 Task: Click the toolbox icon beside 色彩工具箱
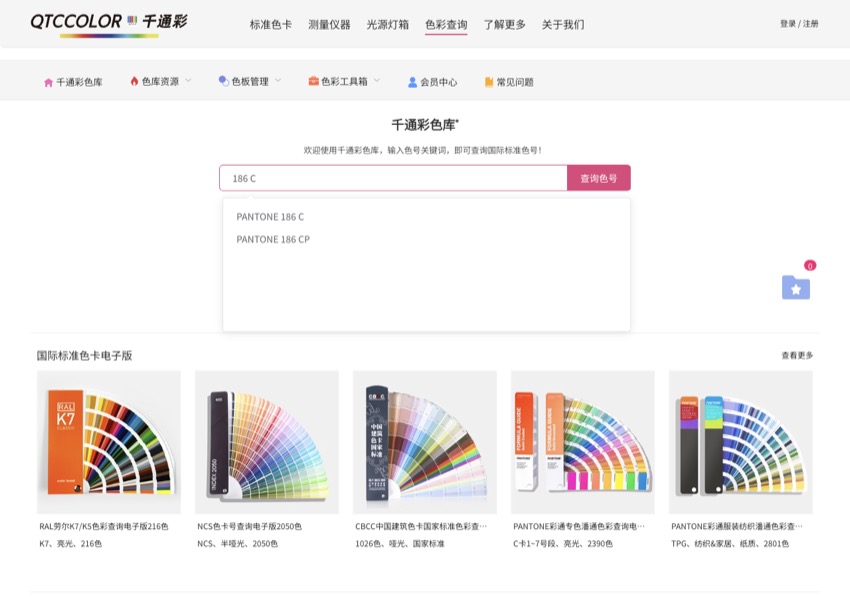(x=313, y=81)
